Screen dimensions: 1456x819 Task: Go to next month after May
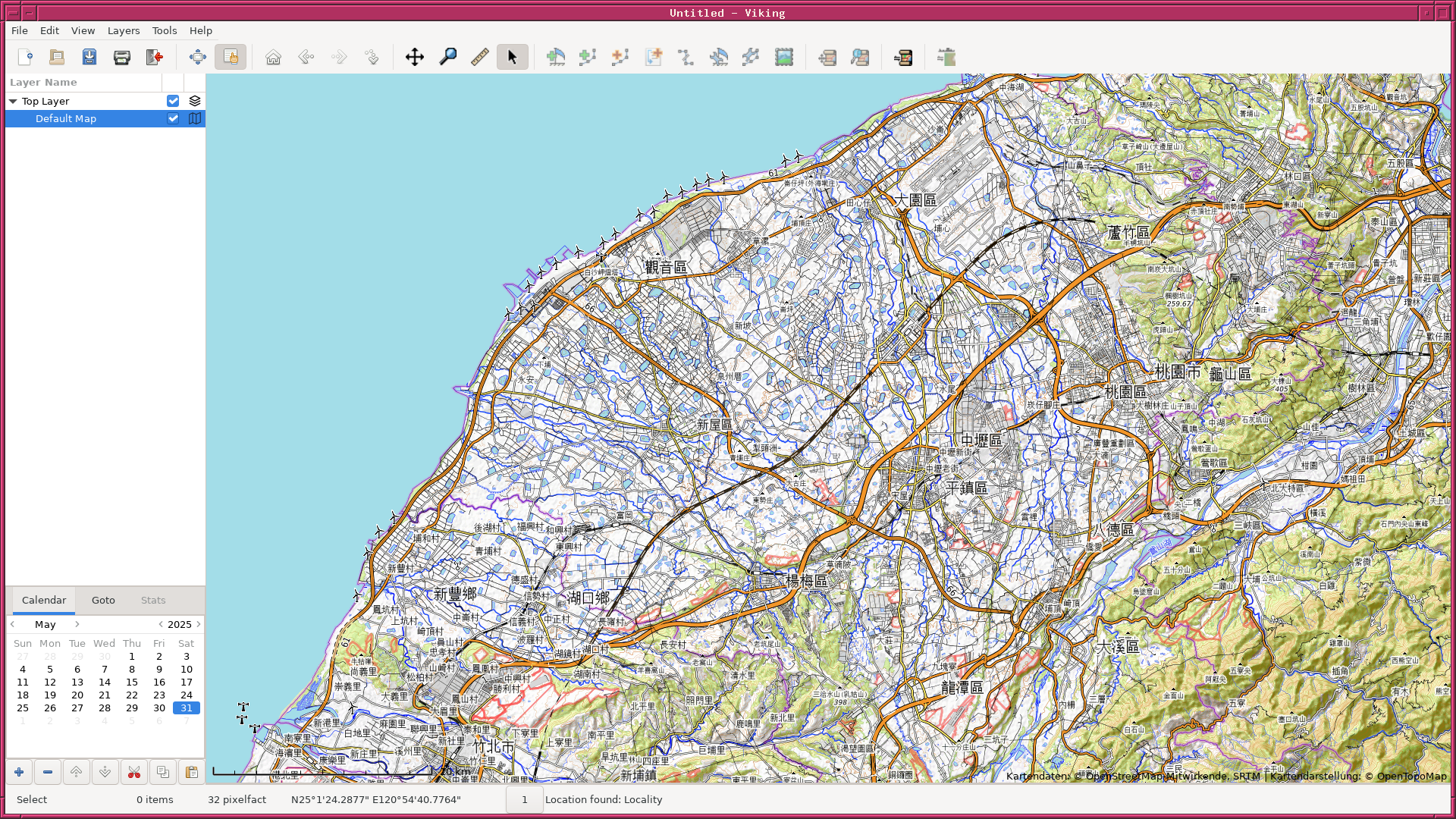pyautogui.click(x=77, y=624)
